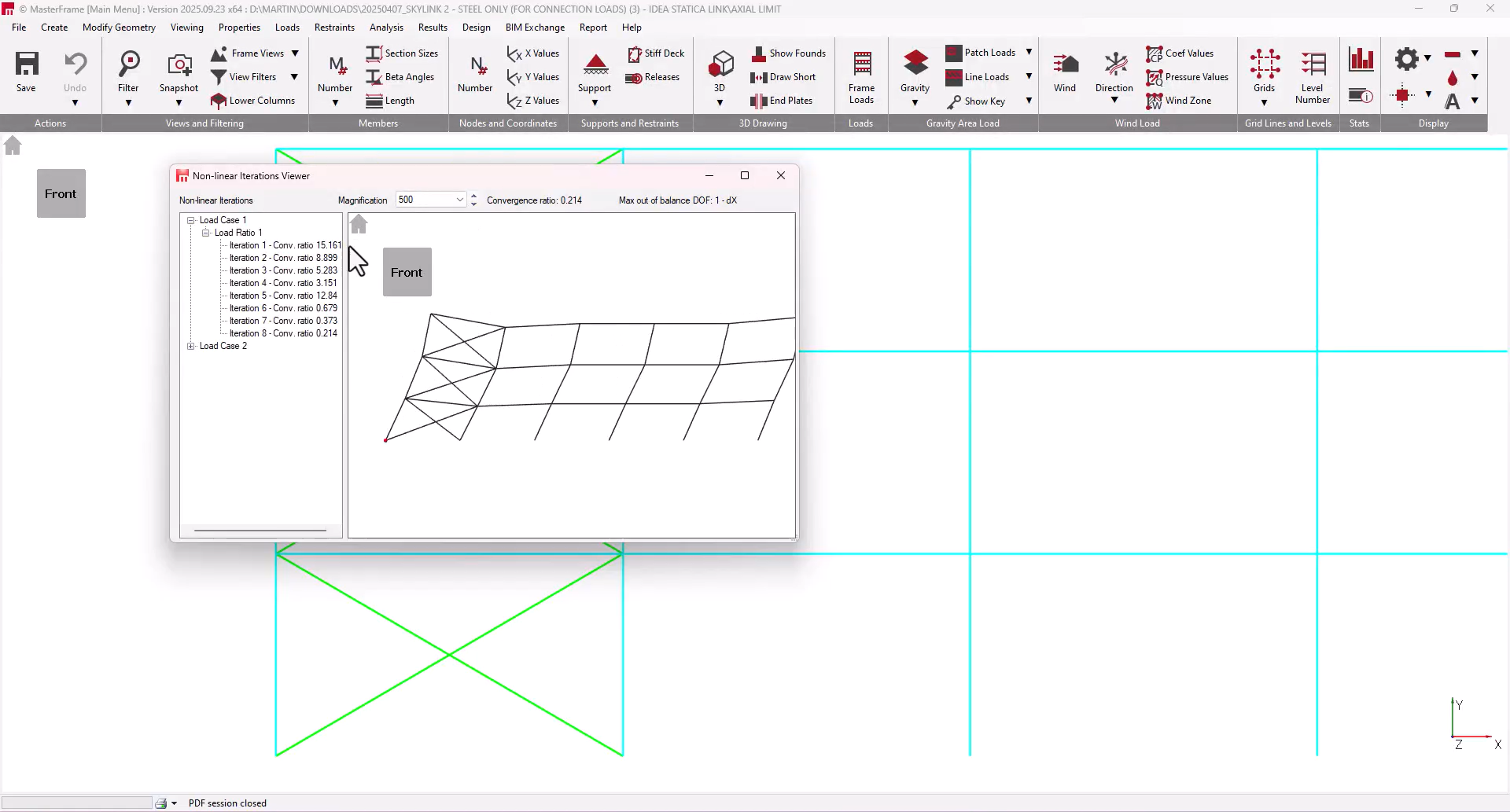1510x812 pixels.
Task: Toggle Section Sizes display
Action: coord(402,53)
